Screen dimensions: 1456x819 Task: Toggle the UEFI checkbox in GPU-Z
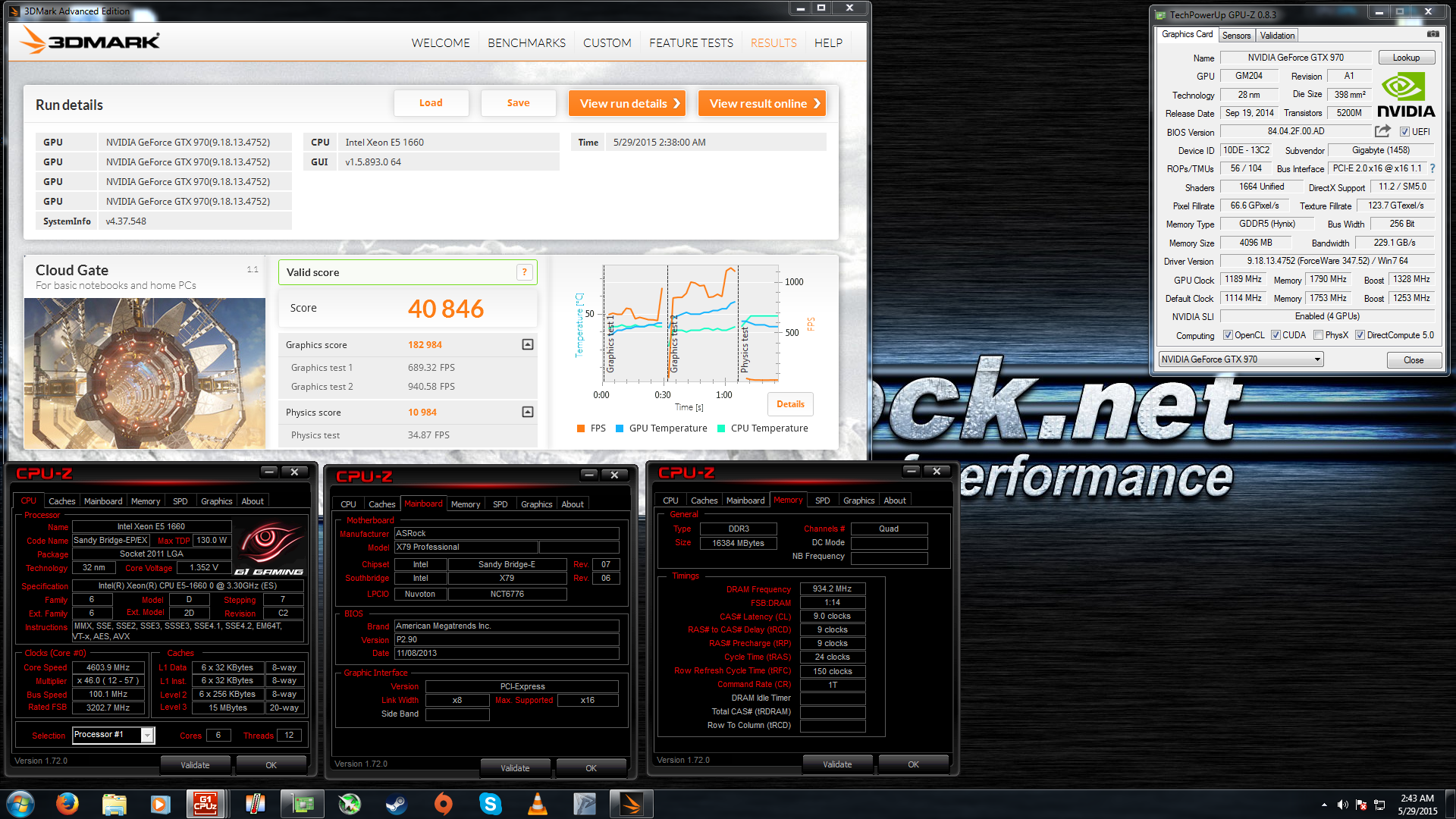click(1404, 131)
